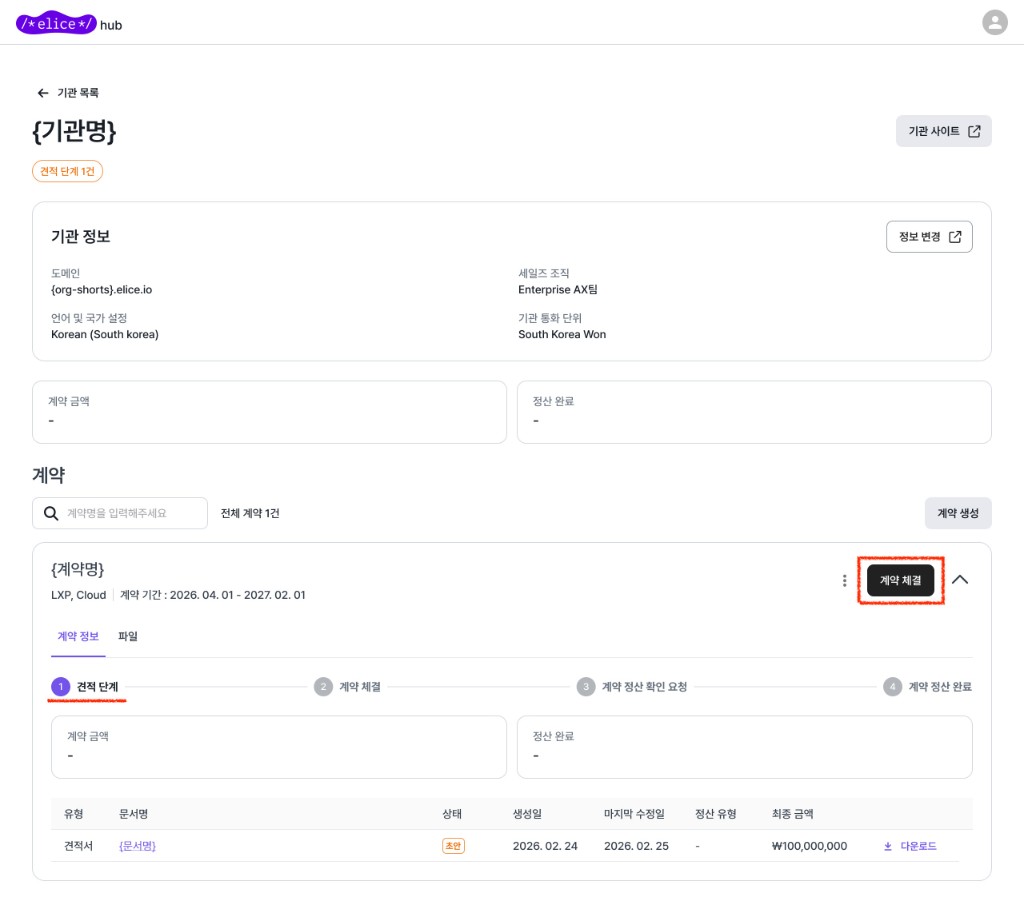Click the 2026. 02. 24 creation date

pyautogui.click(x=545, y=846)
